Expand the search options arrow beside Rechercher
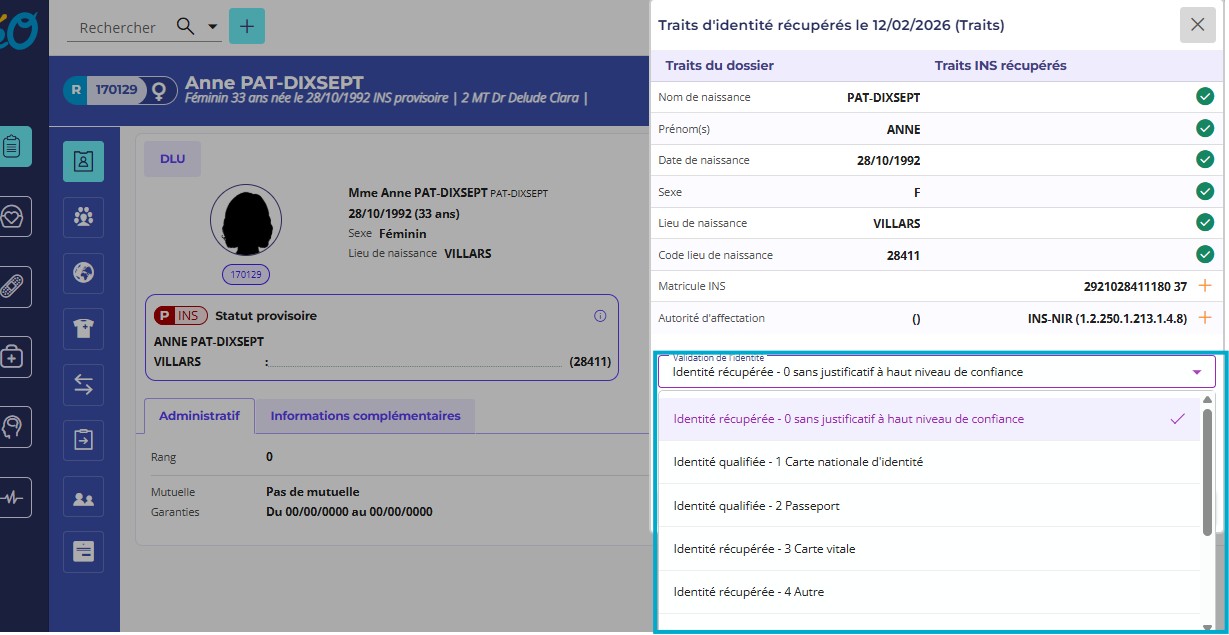1229x635 pixels. (x=213, y=28)
